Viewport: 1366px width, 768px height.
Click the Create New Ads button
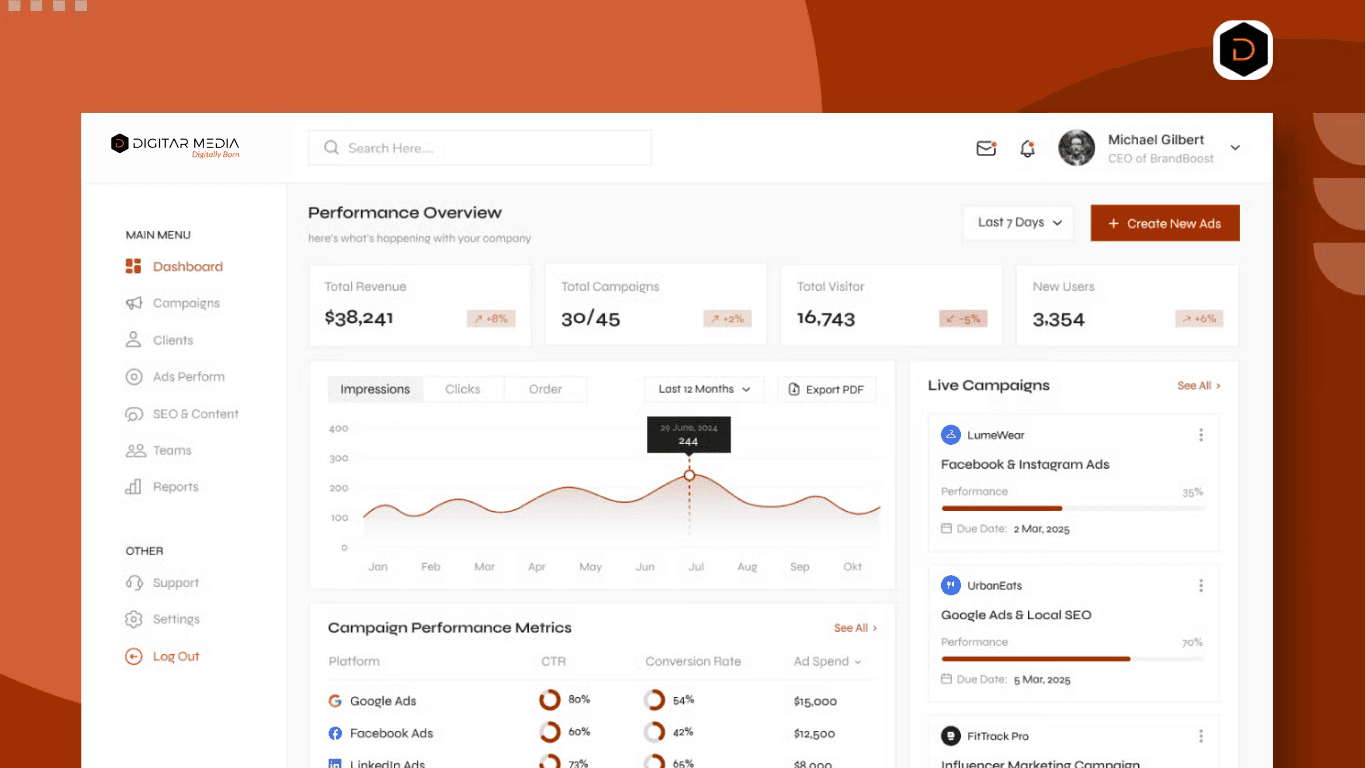point(1164,222)
